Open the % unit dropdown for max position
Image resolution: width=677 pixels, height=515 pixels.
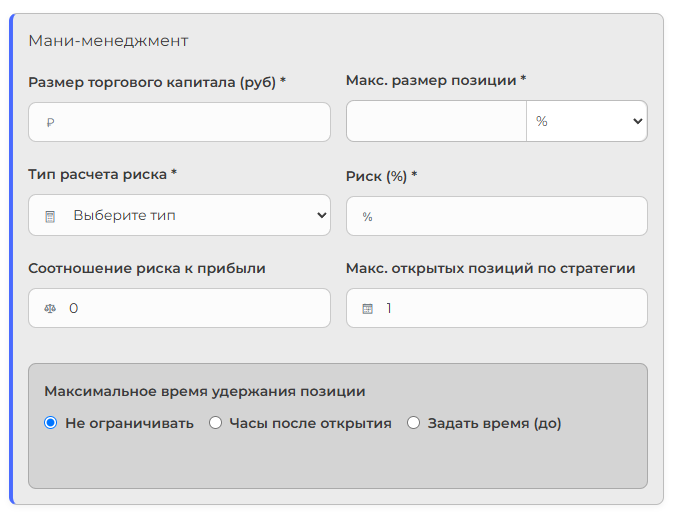(587, 121)
